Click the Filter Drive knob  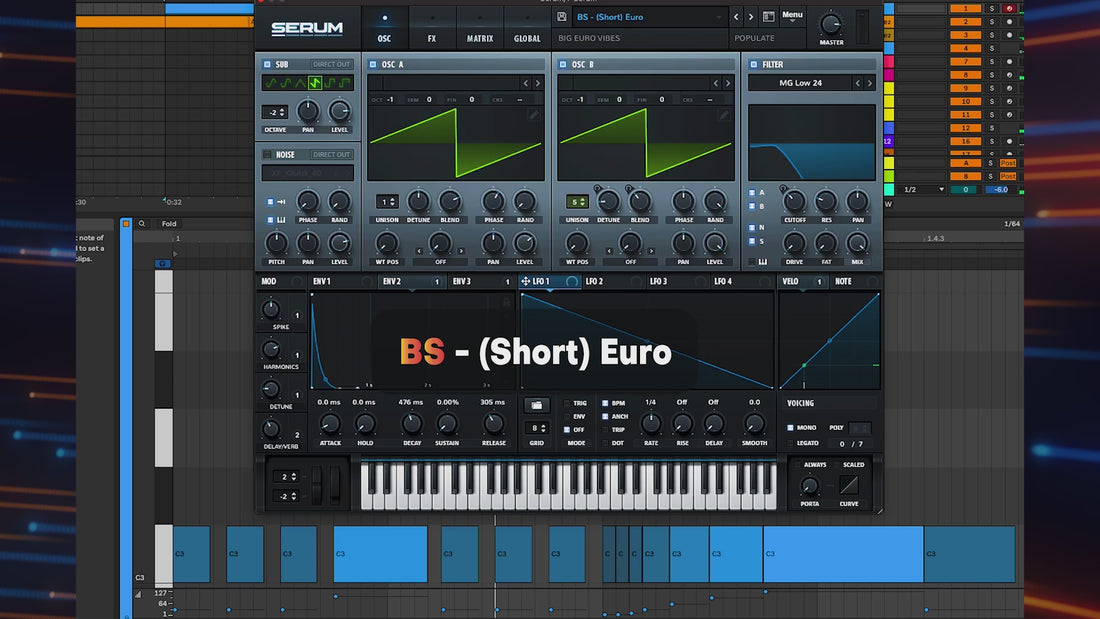(x=794, y=244)
